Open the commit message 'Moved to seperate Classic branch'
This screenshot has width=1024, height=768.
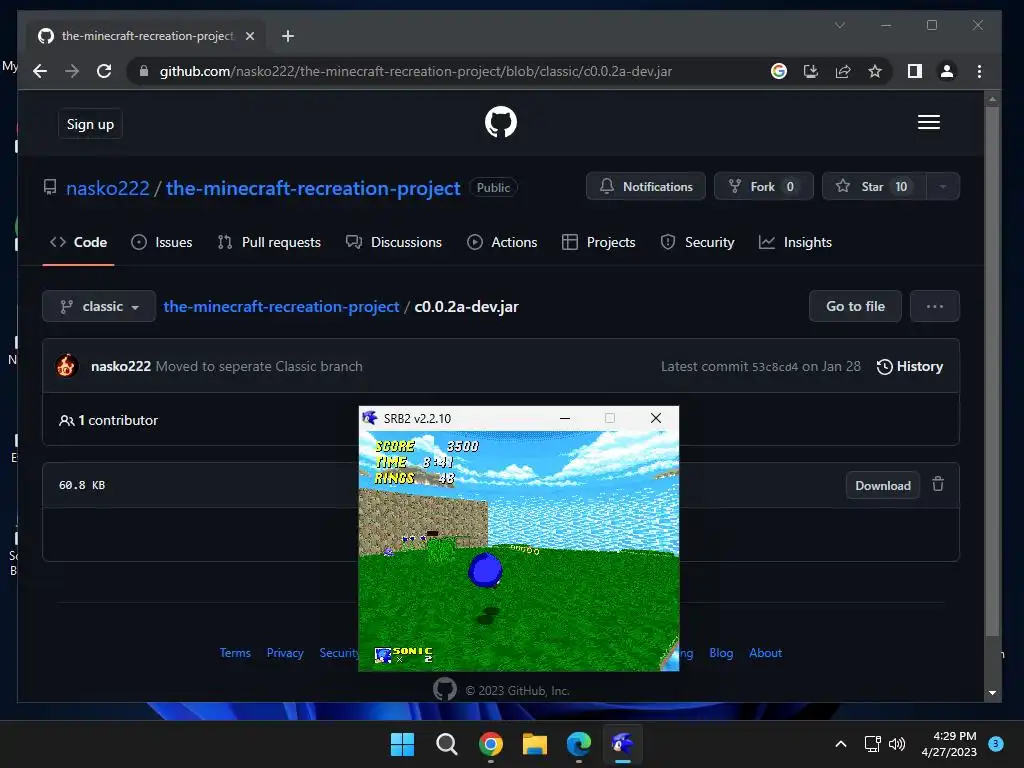[x=259, y=366]
